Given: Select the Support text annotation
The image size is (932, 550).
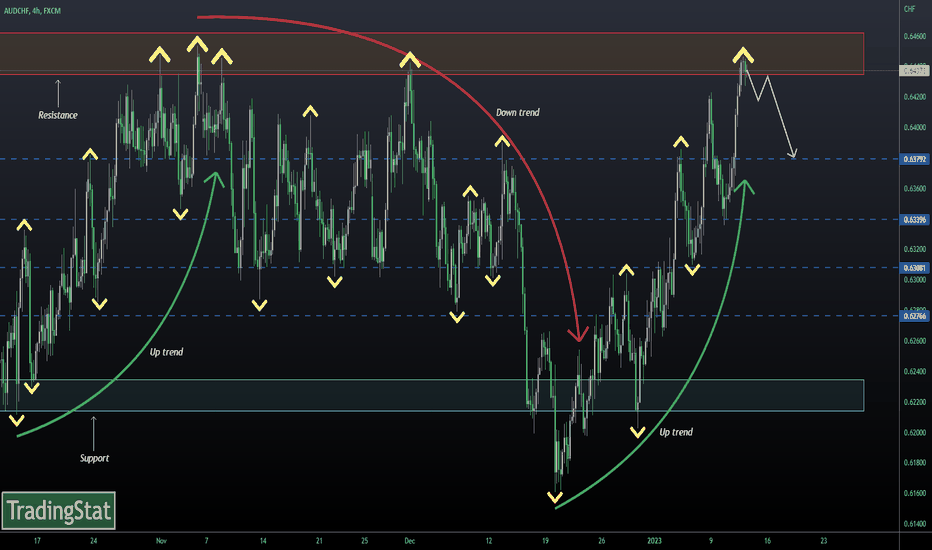Looking at the screenshot, I should [x=95, y=458].
